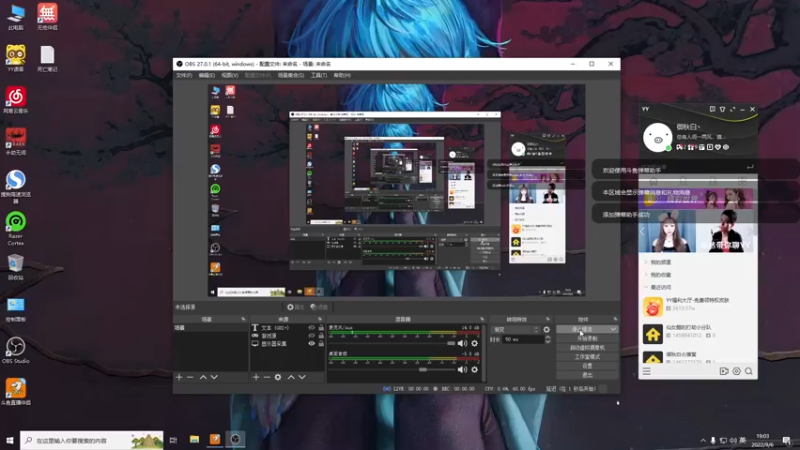This screenshot has height=450, width=800.
Task: Mute the microphone audio channel
Action: [462, 343]
